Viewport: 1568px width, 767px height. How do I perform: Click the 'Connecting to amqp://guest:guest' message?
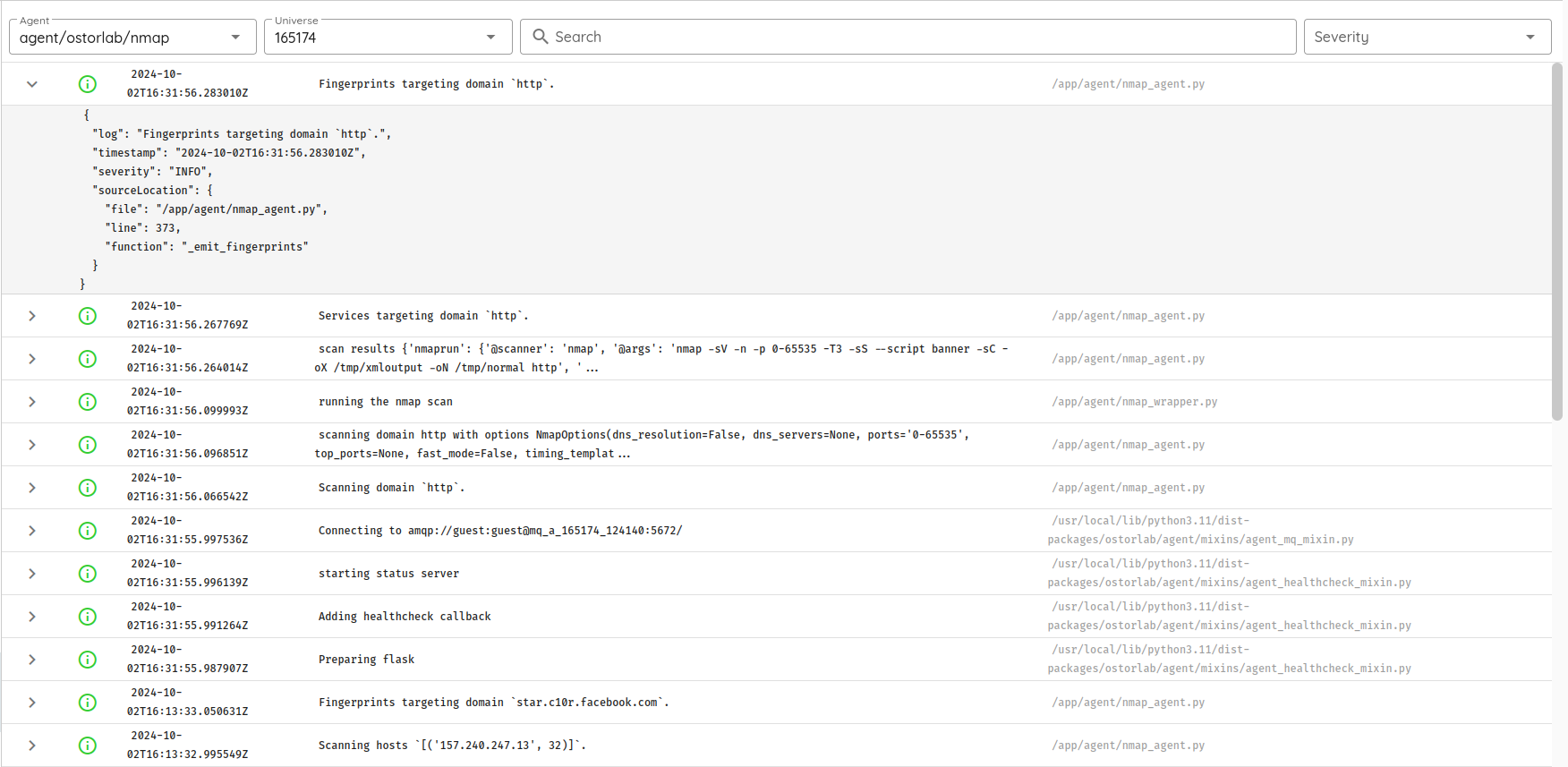coord(500,531)
